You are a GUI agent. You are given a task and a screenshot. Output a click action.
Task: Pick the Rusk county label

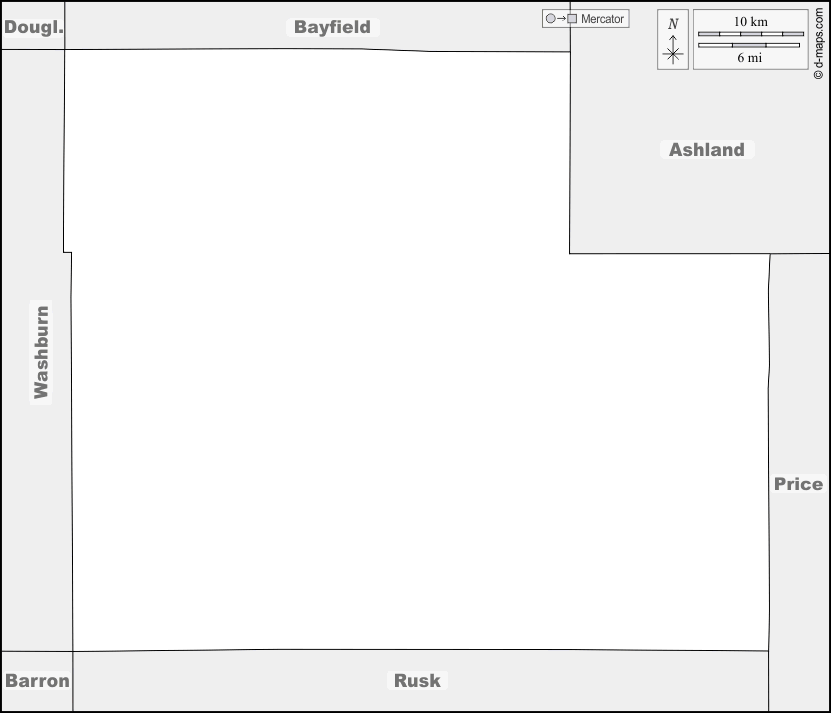pyautogui.click(x=417, y=681)
